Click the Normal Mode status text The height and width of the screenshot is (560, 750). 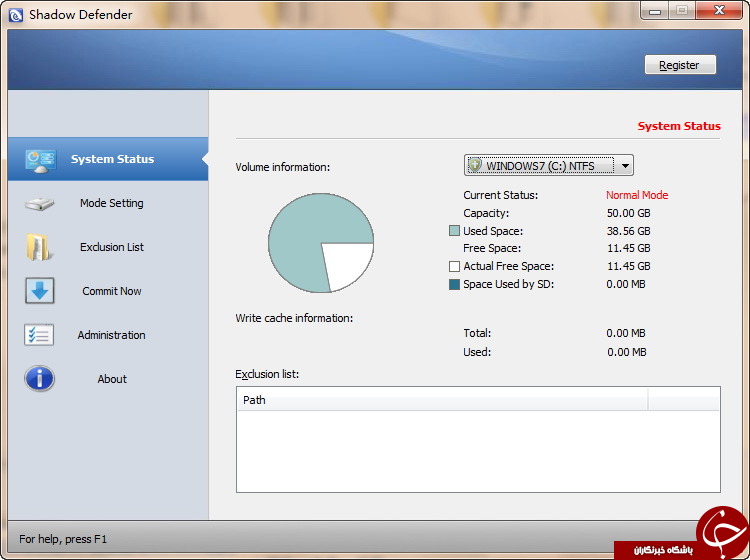637,195
